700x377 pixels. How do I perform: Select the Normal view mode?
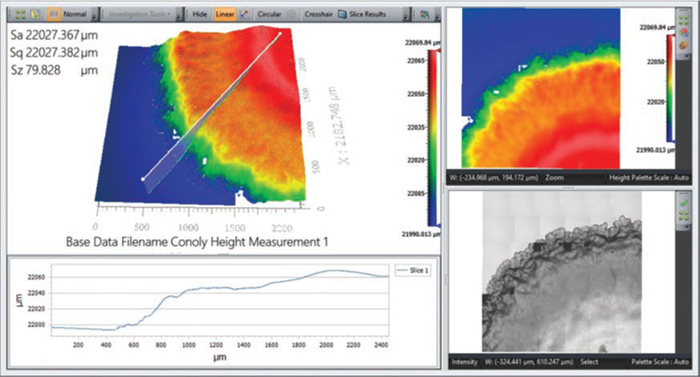tap(75, 14)
